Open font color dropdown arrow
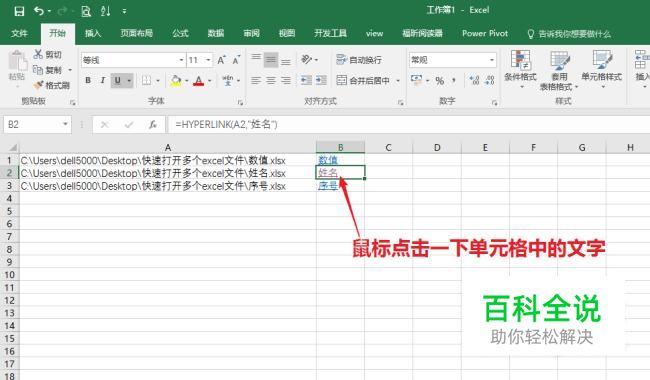Viewport: 650px width, 380px height. pyautogui.click(x=210, y=81)
